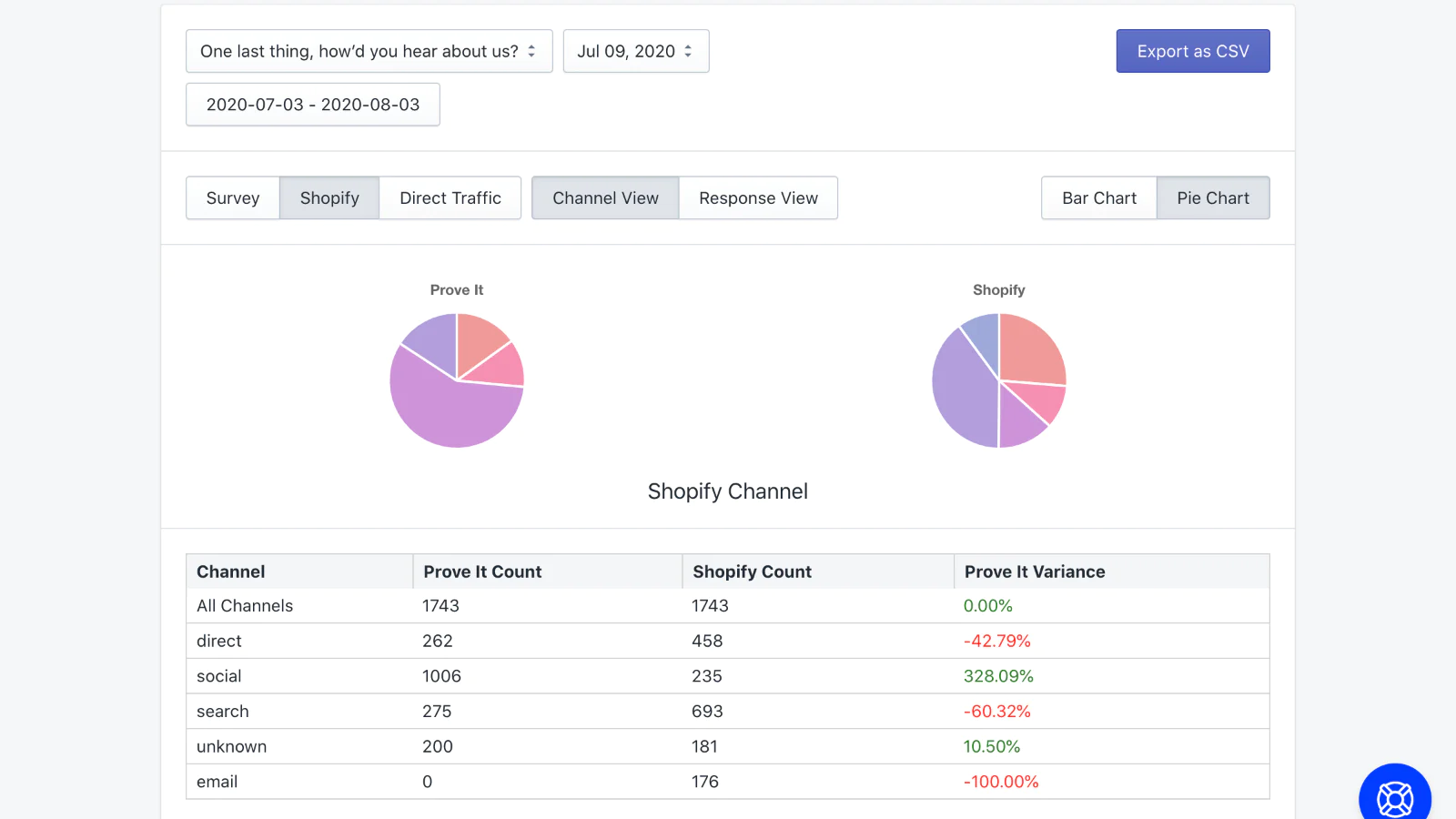Screen dimensions: 1456x819
Task: Show data as Bar Chart
Action: (1099, 197)
